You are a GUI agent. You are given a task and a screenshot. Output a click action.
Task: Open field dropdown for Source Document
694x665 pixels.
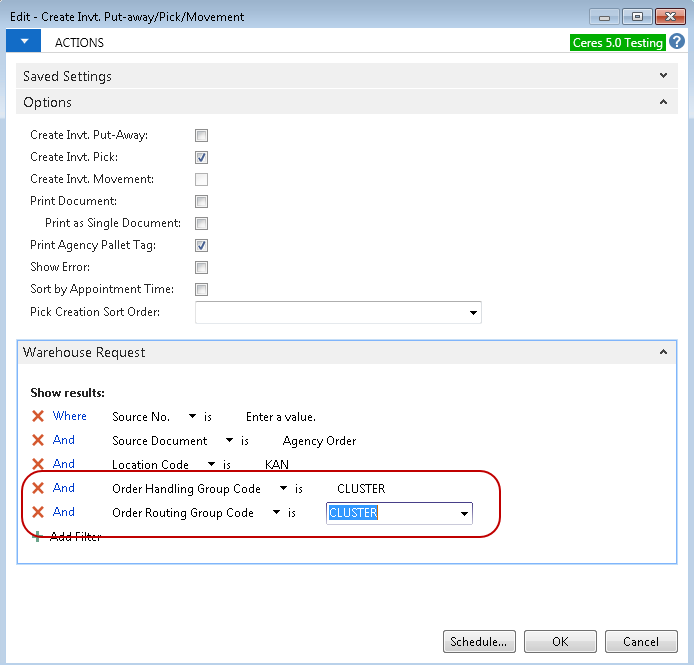(x=229, y=440)
